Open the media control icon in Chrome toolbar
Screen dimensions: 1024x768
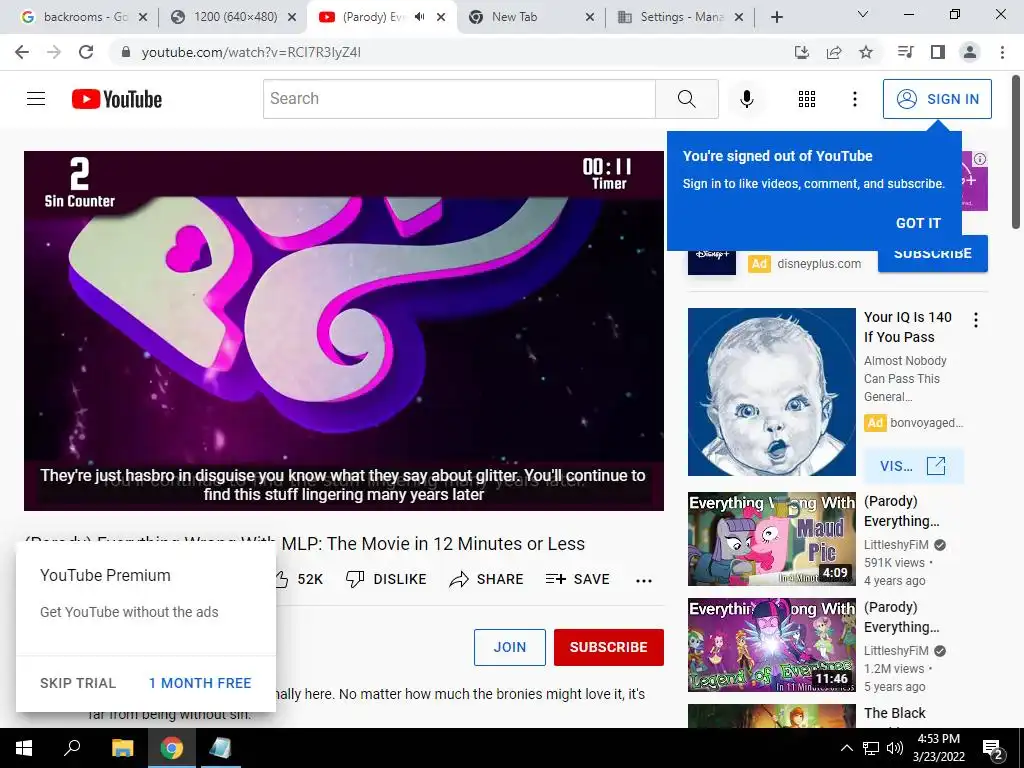[905, 52]
